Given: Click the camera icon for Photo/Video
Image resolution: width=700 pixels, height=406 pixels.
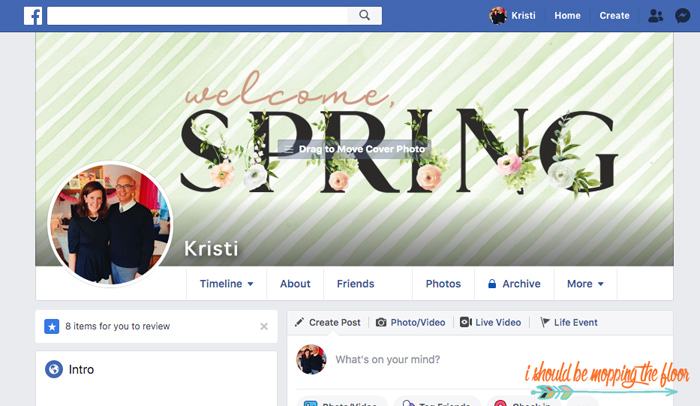Looking at the screenshot, I should (x=381, y=322).
